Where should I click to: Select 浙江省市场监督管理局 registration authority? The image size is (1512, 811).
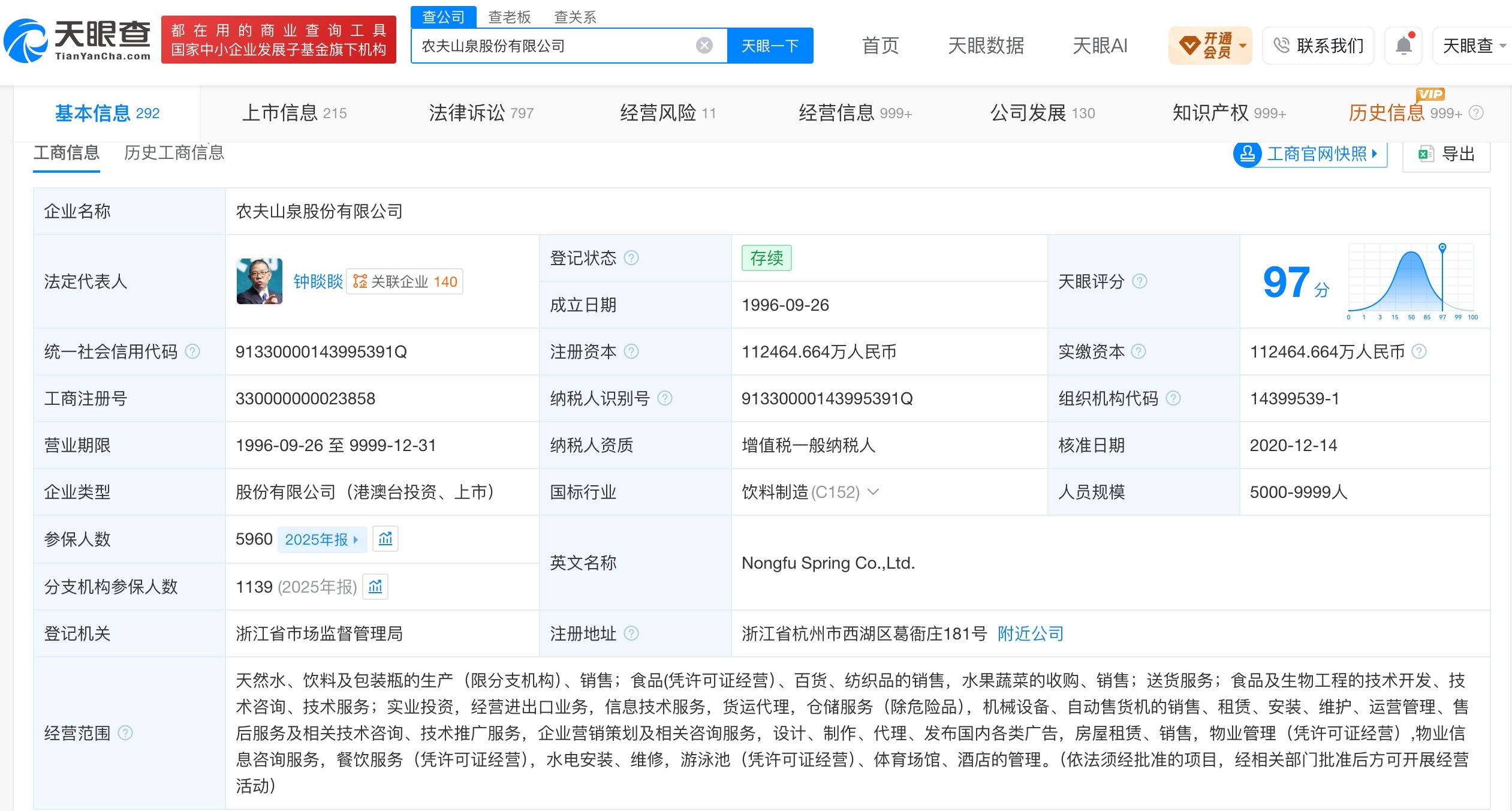319,633
